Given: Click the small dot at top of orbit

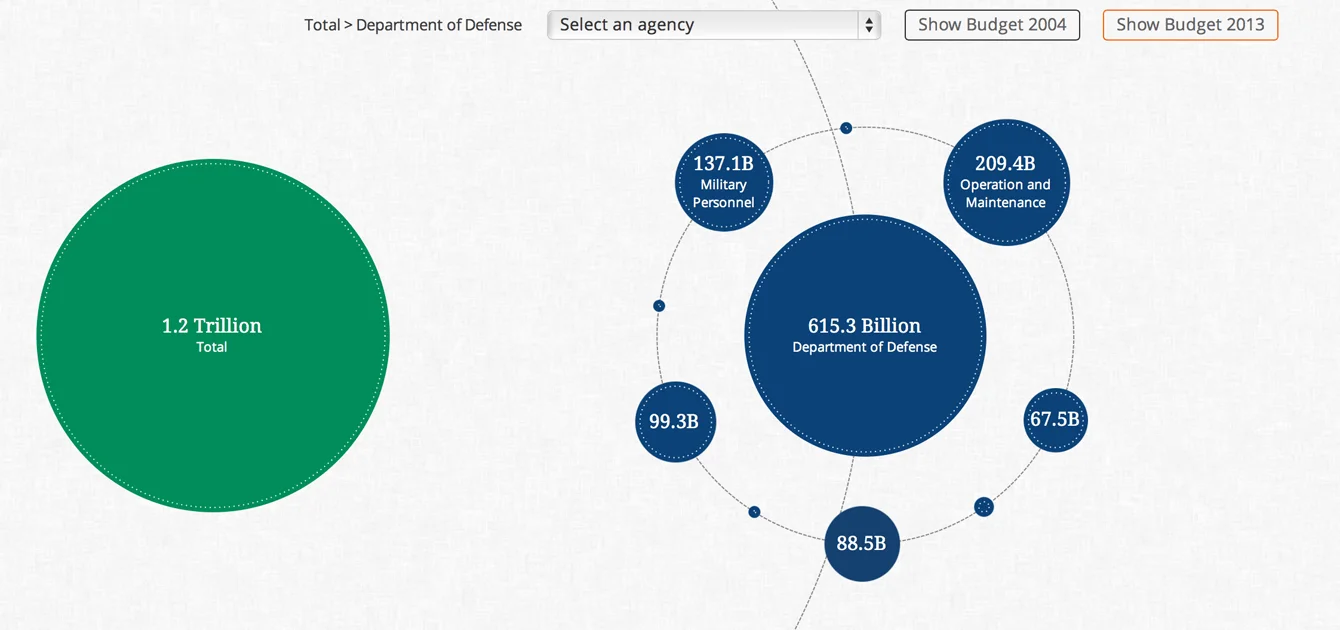Looking at the screenshot, I should pos(845,127).
